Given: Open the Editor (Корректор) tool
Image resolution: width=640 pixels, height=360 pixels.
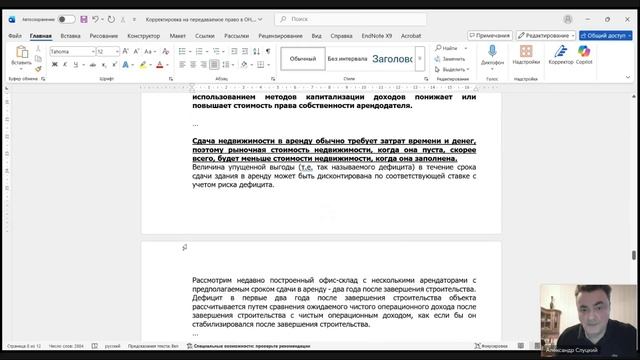Looking at the screenshot, I should click(561, 55).
